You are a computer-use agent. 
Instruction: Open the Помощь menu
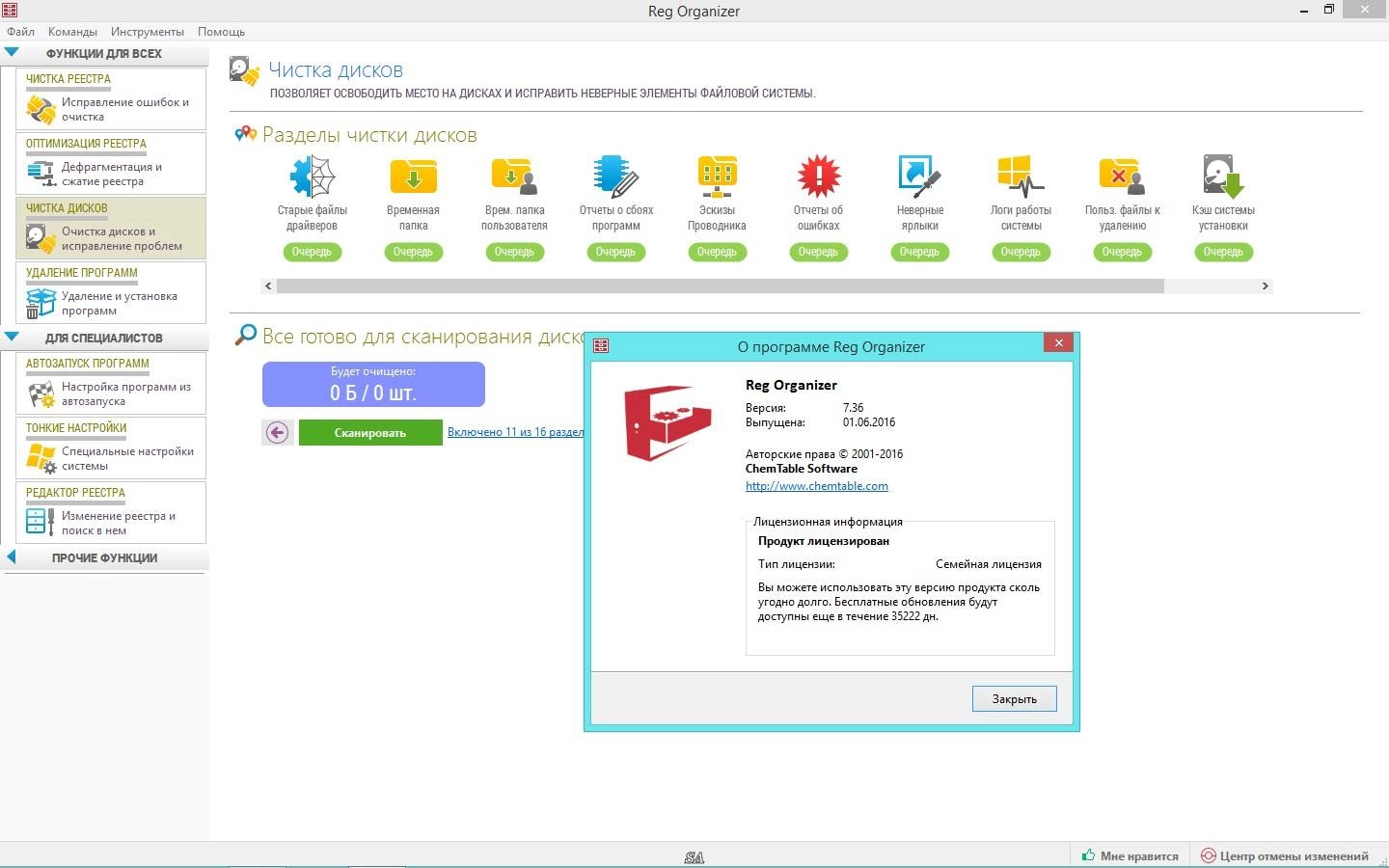[x=221, y=32]
